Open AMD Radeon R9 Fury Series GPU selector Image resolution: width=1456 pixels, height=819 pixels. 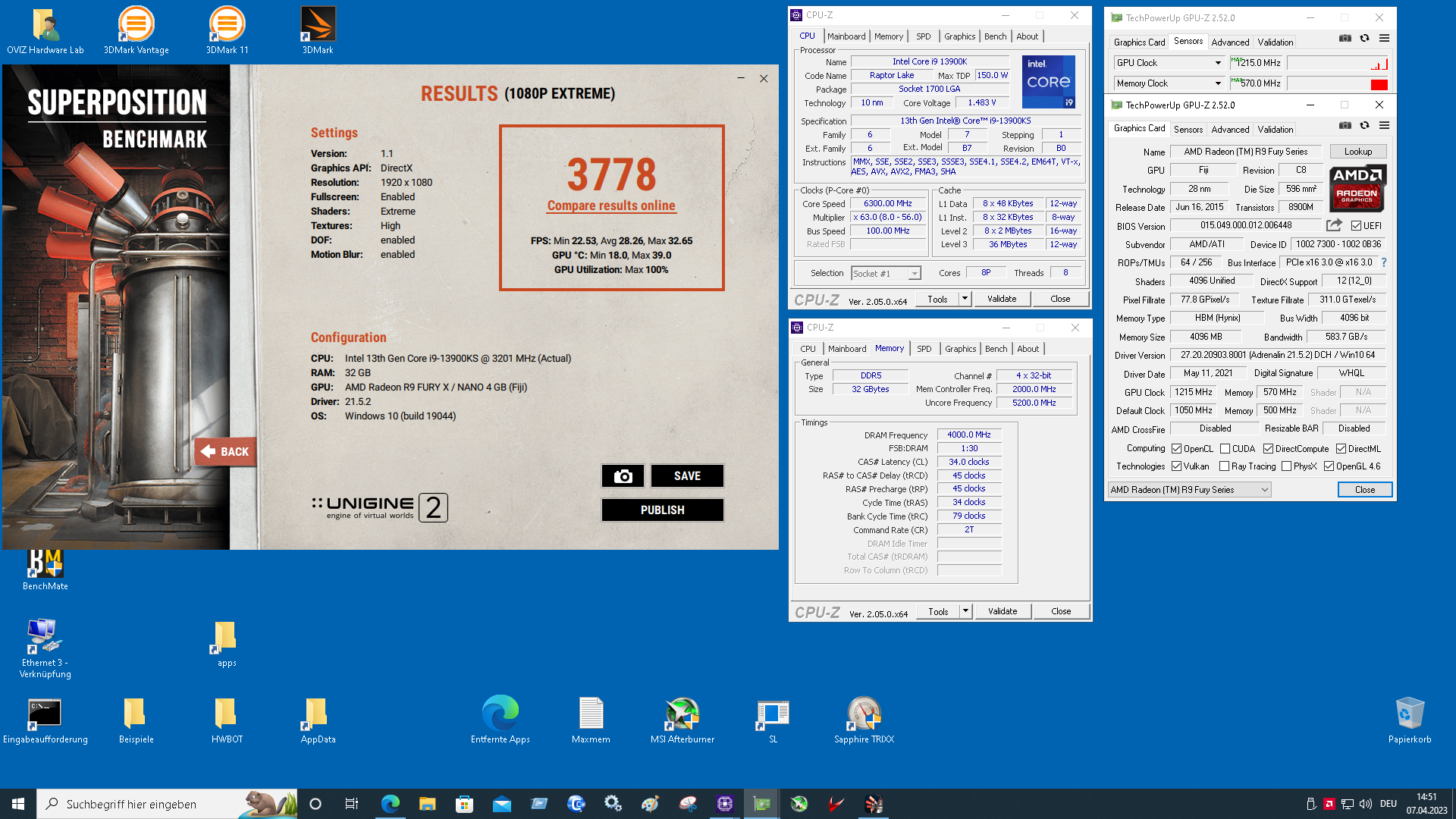[x=1189, y=490]
